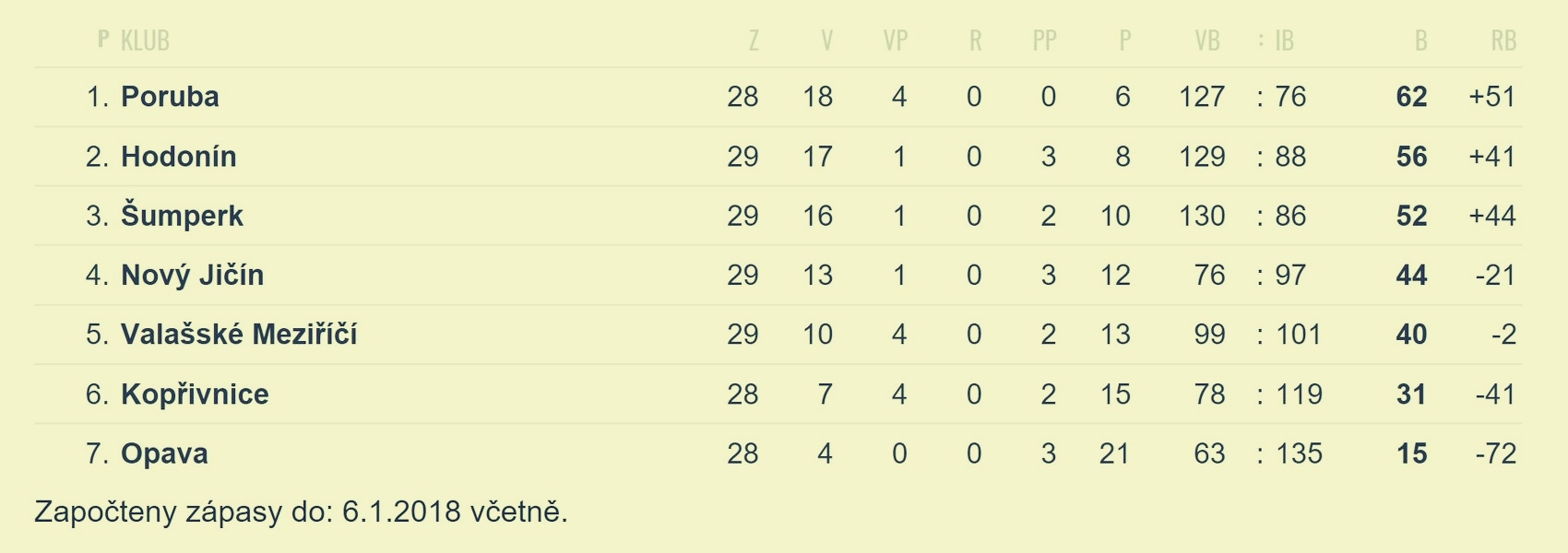This screenshot has width=1568, height=553.
Task: Open the Valašské Meziříčí club link
Action: [239, 335]
